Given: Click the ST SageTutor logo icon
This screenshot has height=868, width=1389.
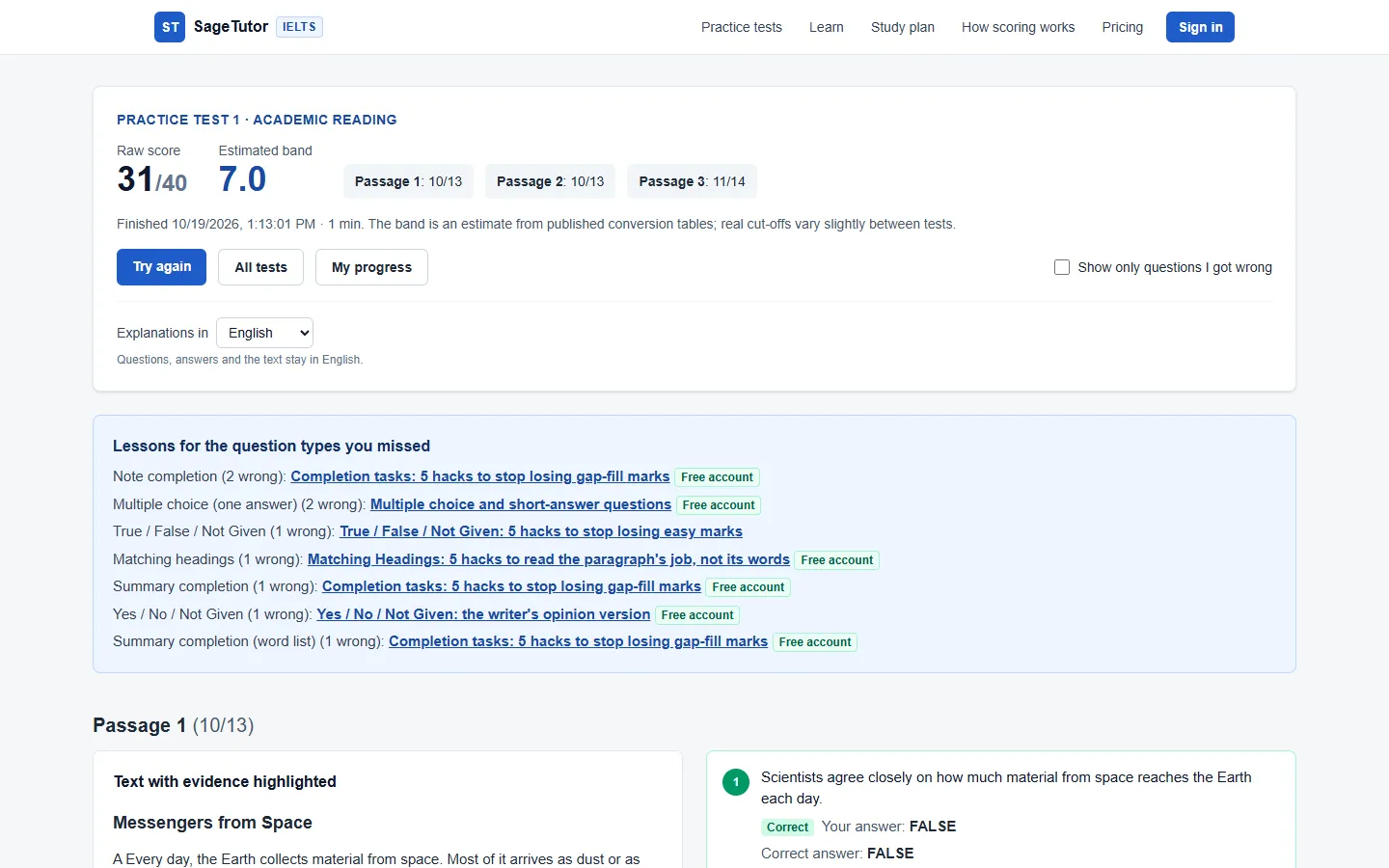Looking at the screenshot, I should click(170, 27).
